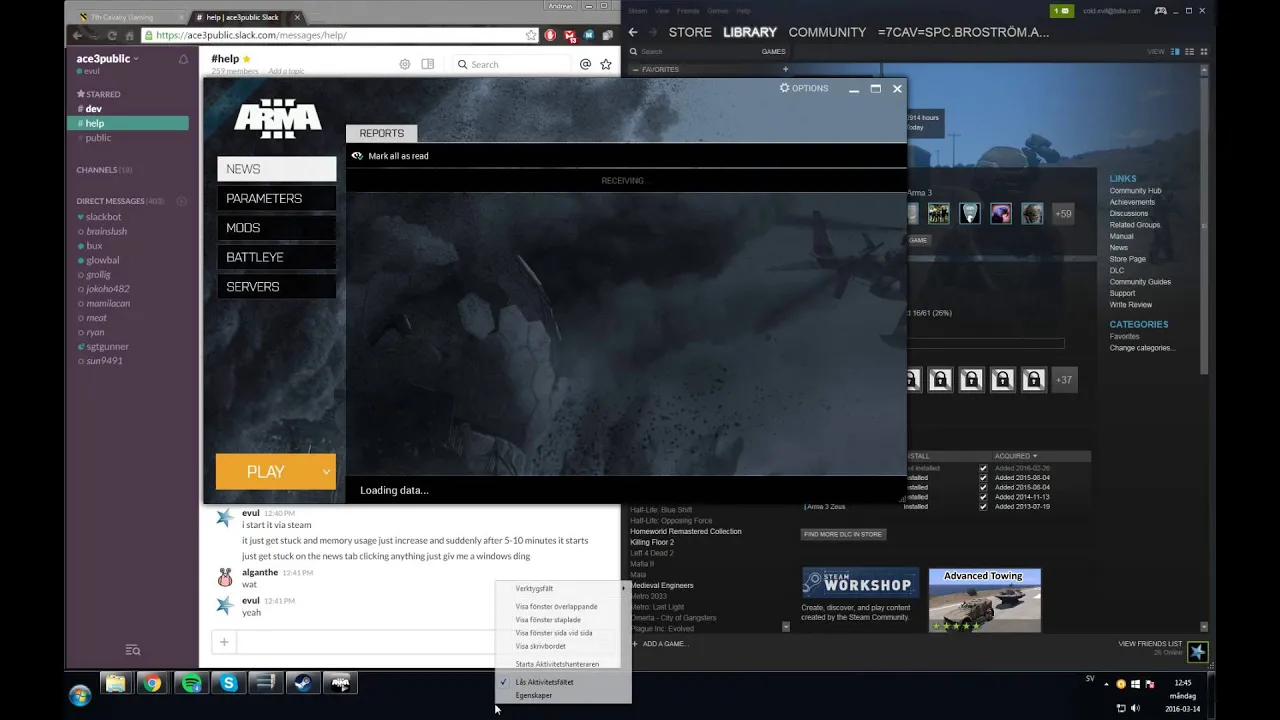The height and width of the screenshot is (720, 1280).
Task: Open Skype from the taskbar
Action: point(229,683)
